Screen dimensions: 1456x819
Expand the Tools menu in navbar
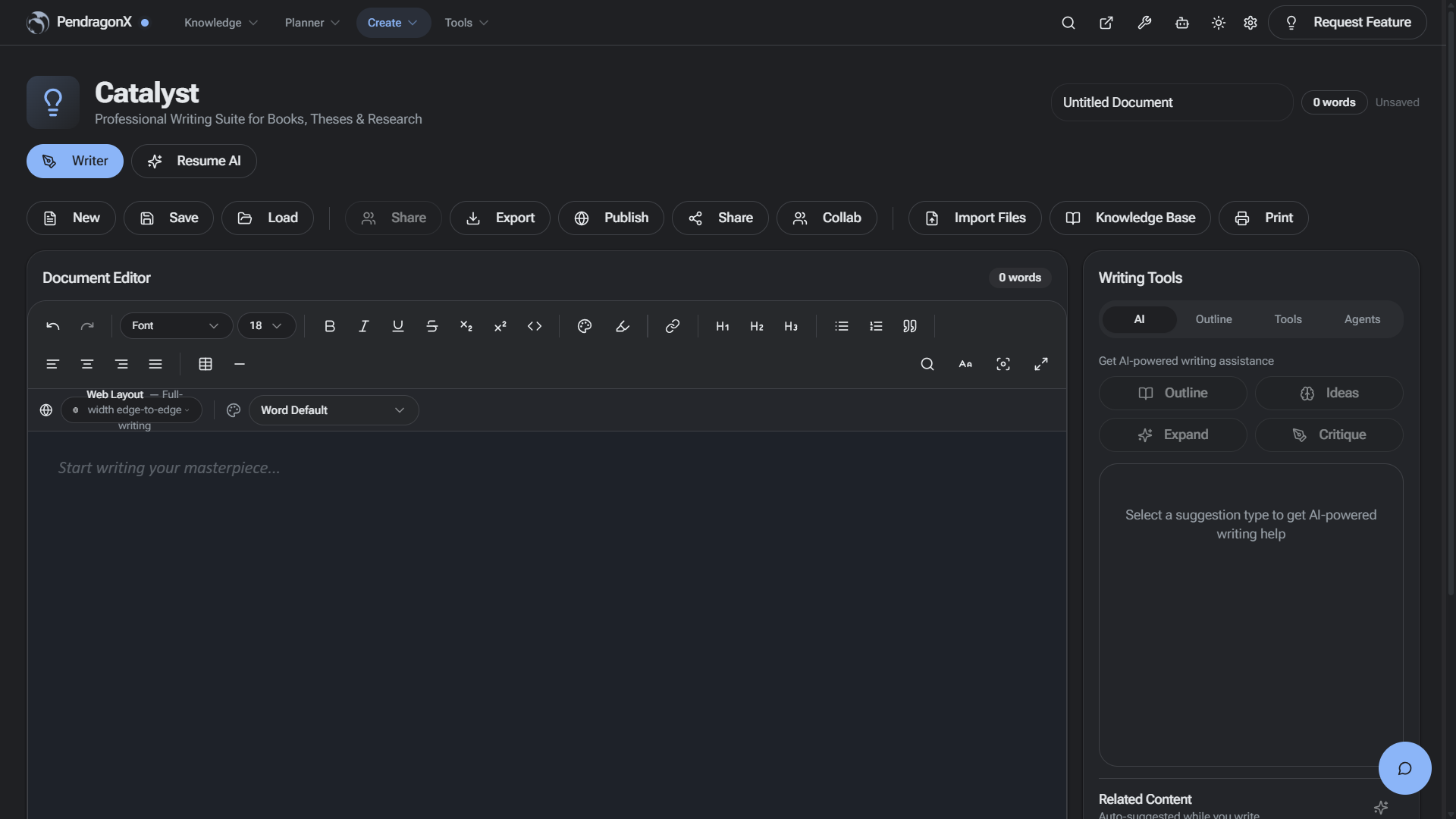(466, 23)
